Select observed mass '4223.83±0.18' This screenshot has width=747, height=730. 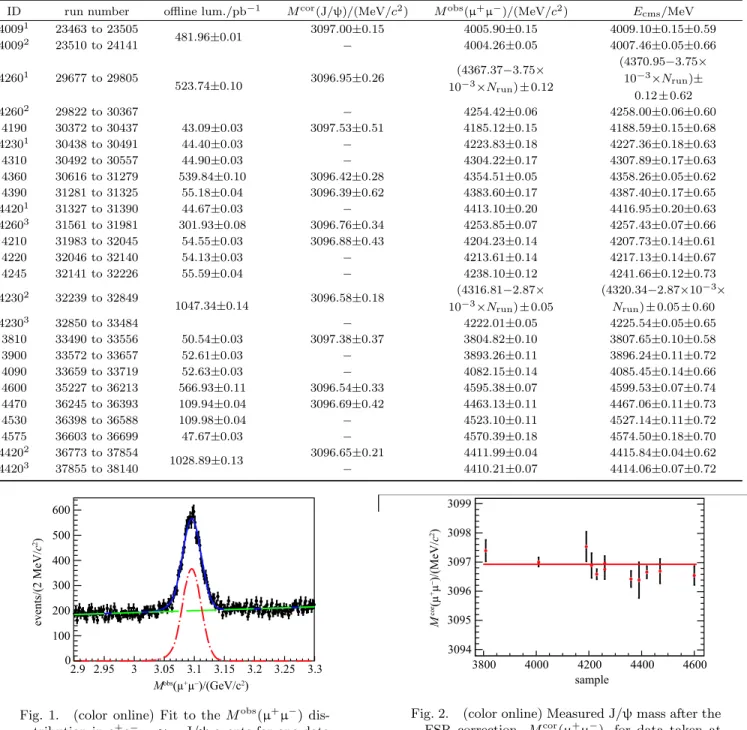(501, 144)
